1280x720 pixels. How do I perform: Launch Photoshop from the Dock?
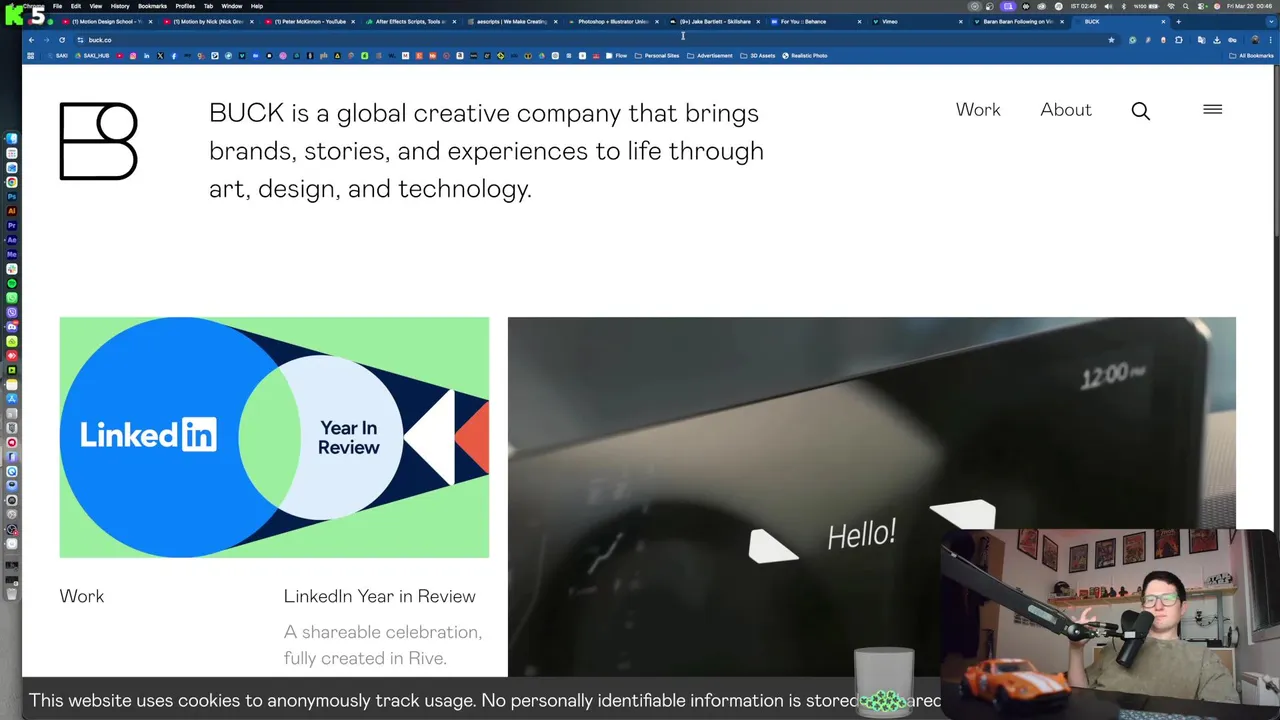click(x=12, y=196)
